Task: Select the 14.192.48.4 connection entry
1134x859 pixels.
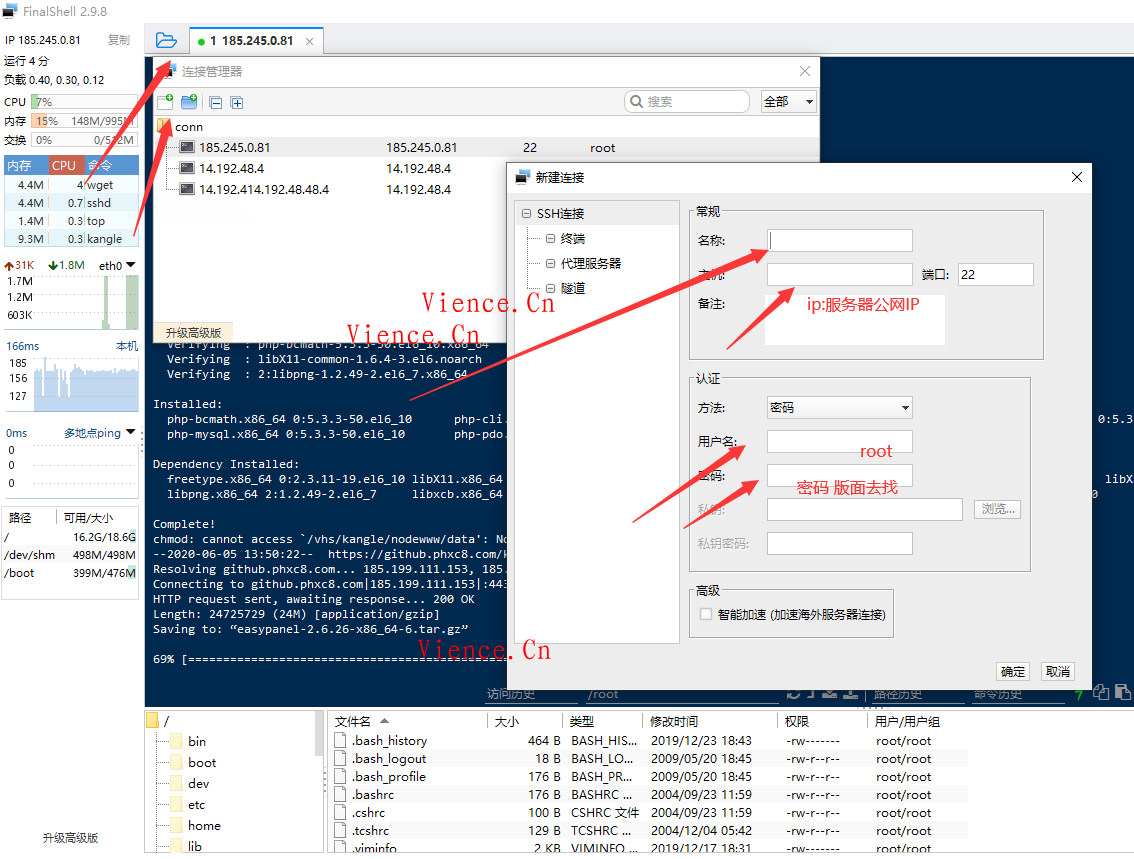Action: pos(231,169)
